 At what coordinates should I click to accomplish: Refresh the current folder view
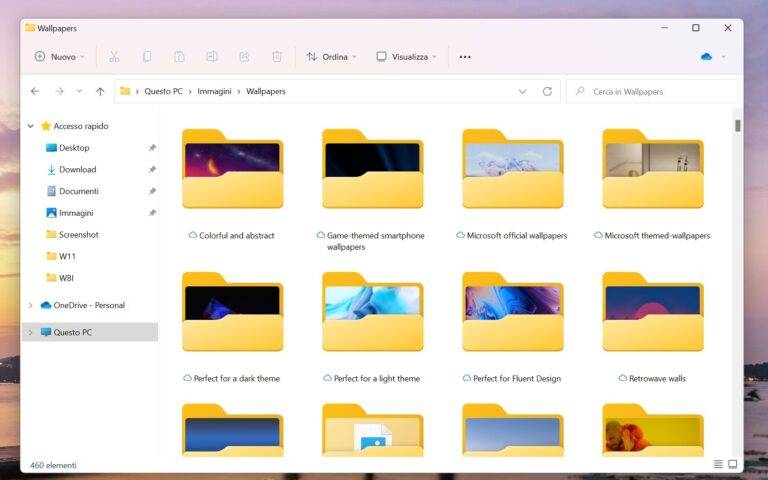547,91
